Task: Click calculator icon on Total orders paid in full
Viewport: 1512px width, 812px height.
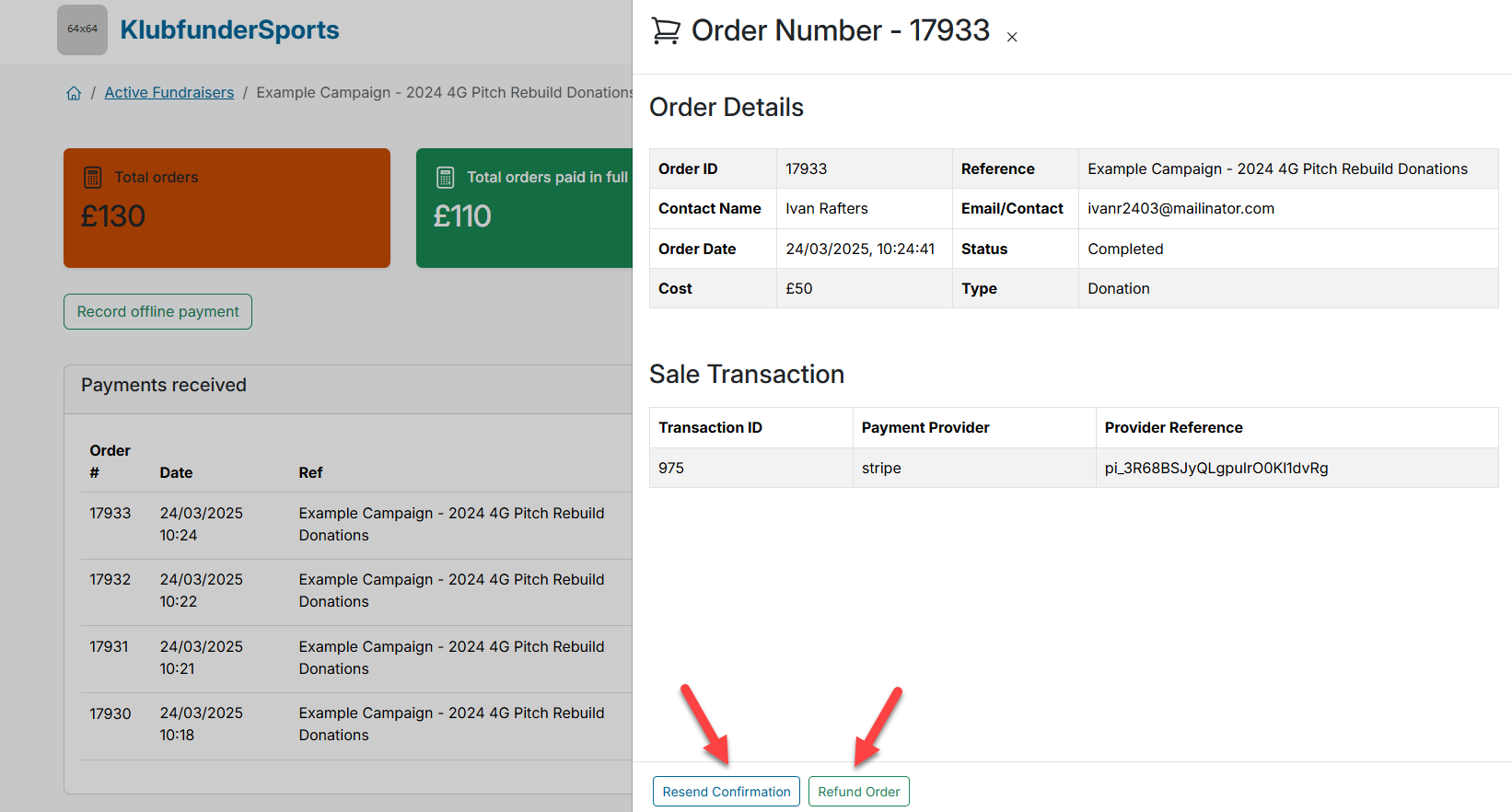Action: tap(446, 177)
